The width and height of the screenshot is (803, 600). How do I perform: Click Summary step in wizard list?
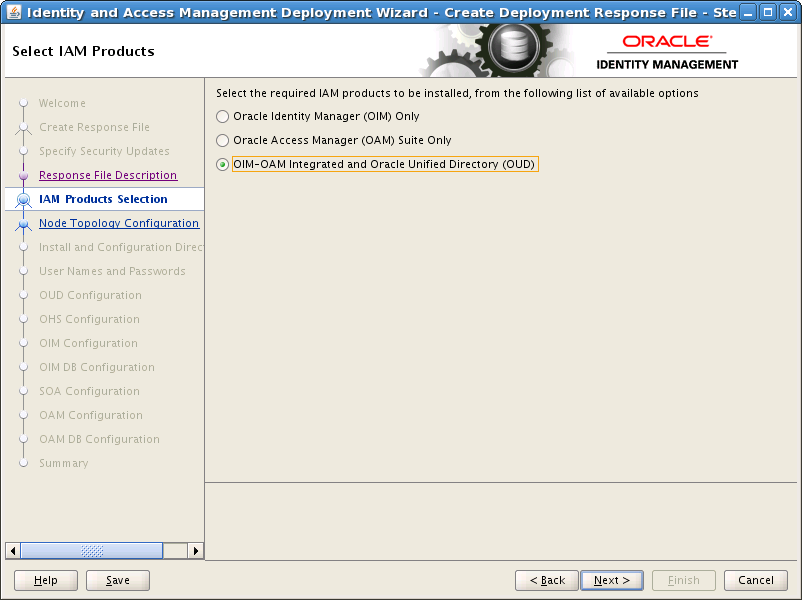coord(64,463)
